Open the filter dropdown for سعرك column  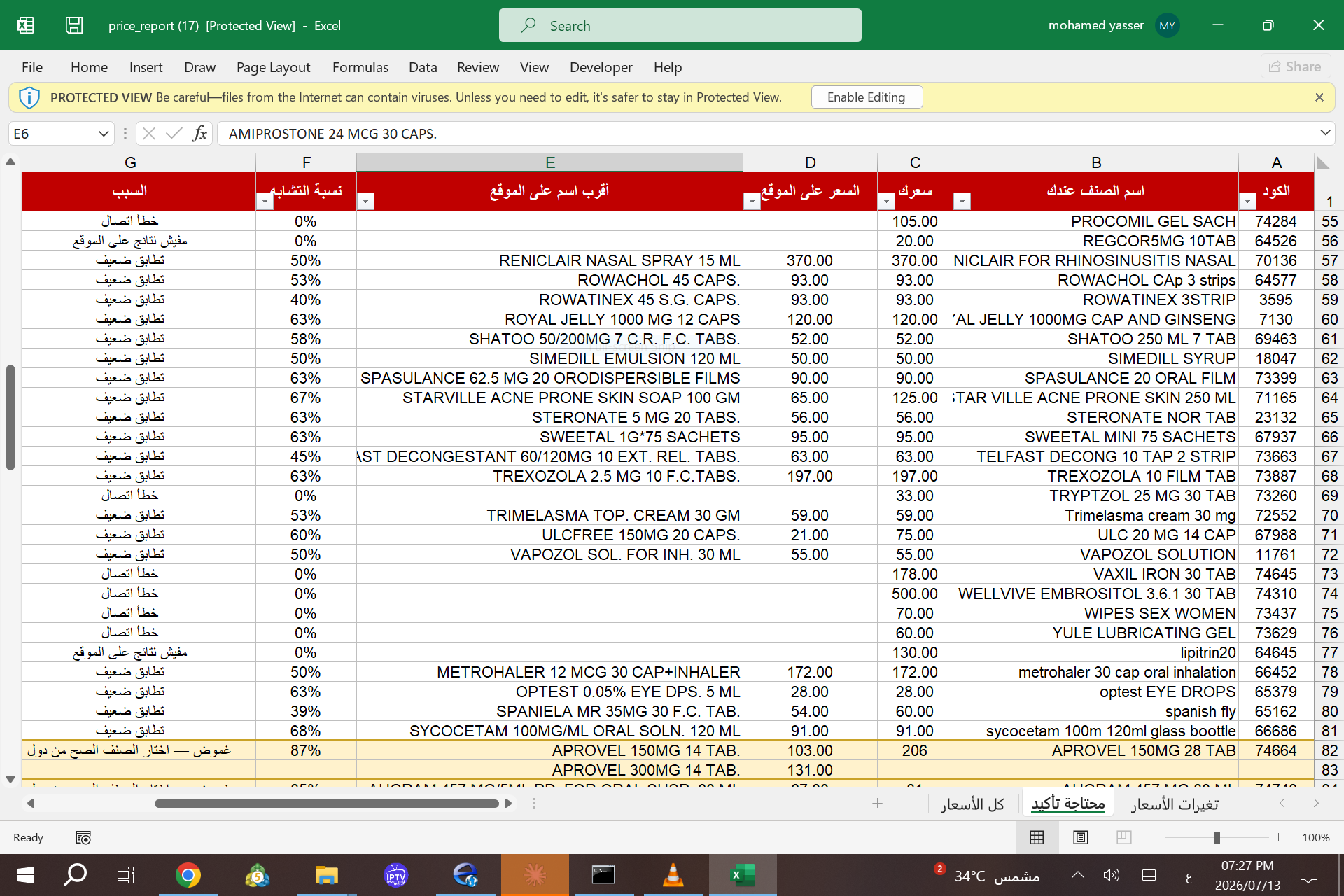pos(887,202)
